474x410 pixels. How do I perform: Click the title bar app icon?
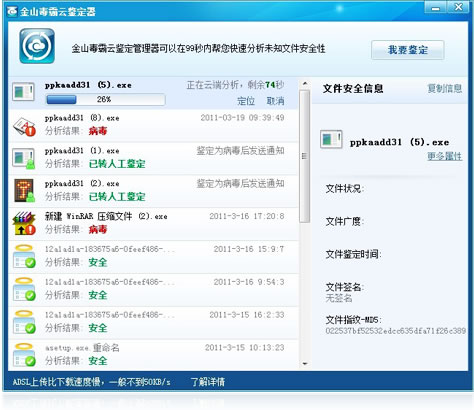12,12
